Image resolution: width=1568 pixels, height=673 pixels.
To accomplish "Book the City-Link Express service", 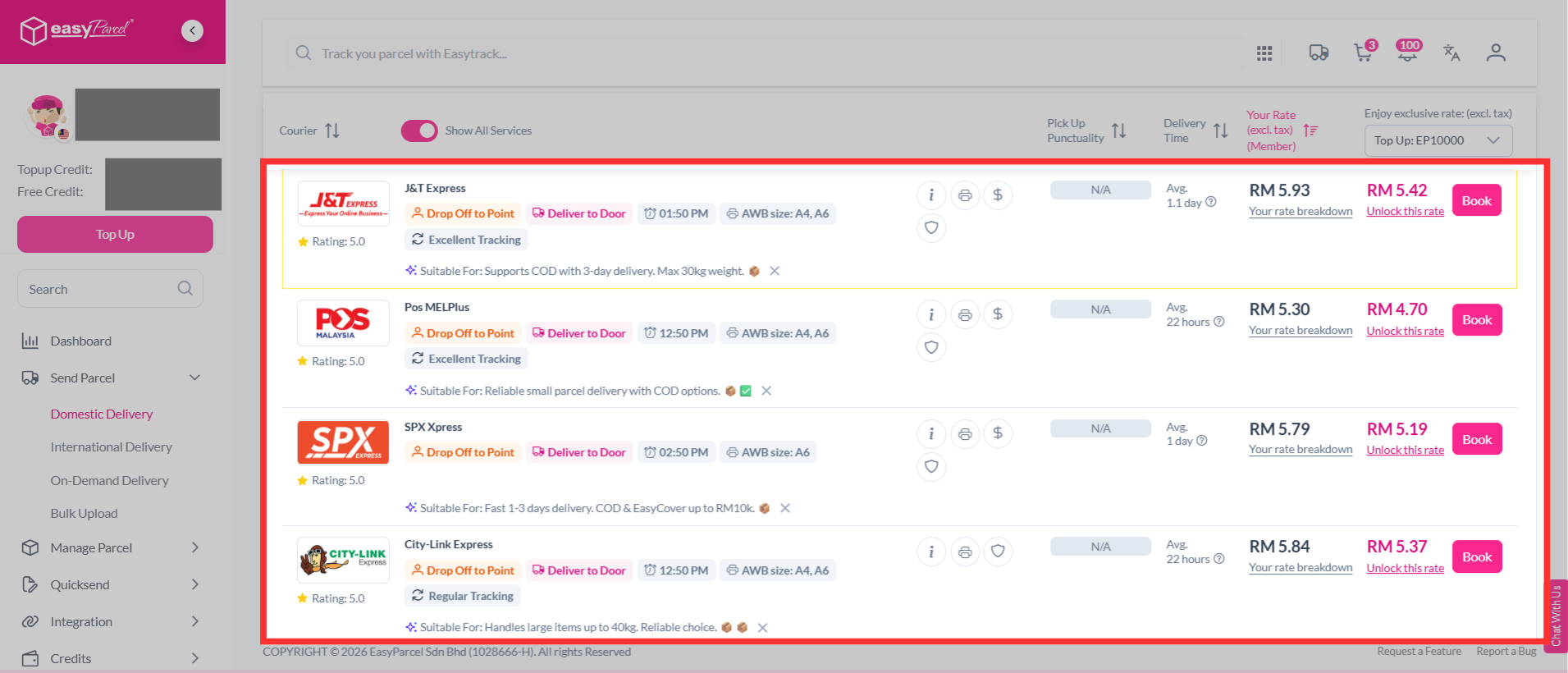I will point(1477,556).
